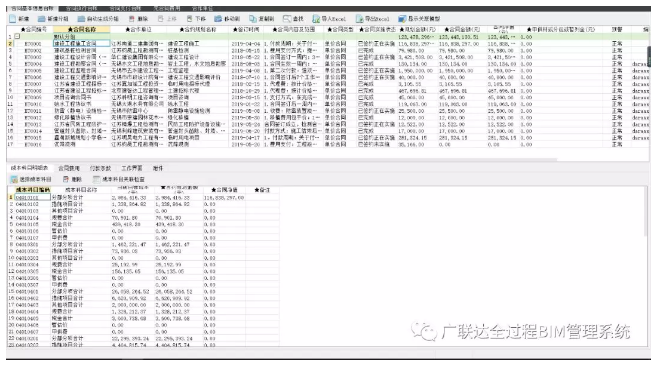Click the 合同名称 column header
The height and width of the screenshot is (365, 660).
coord(82,29)
